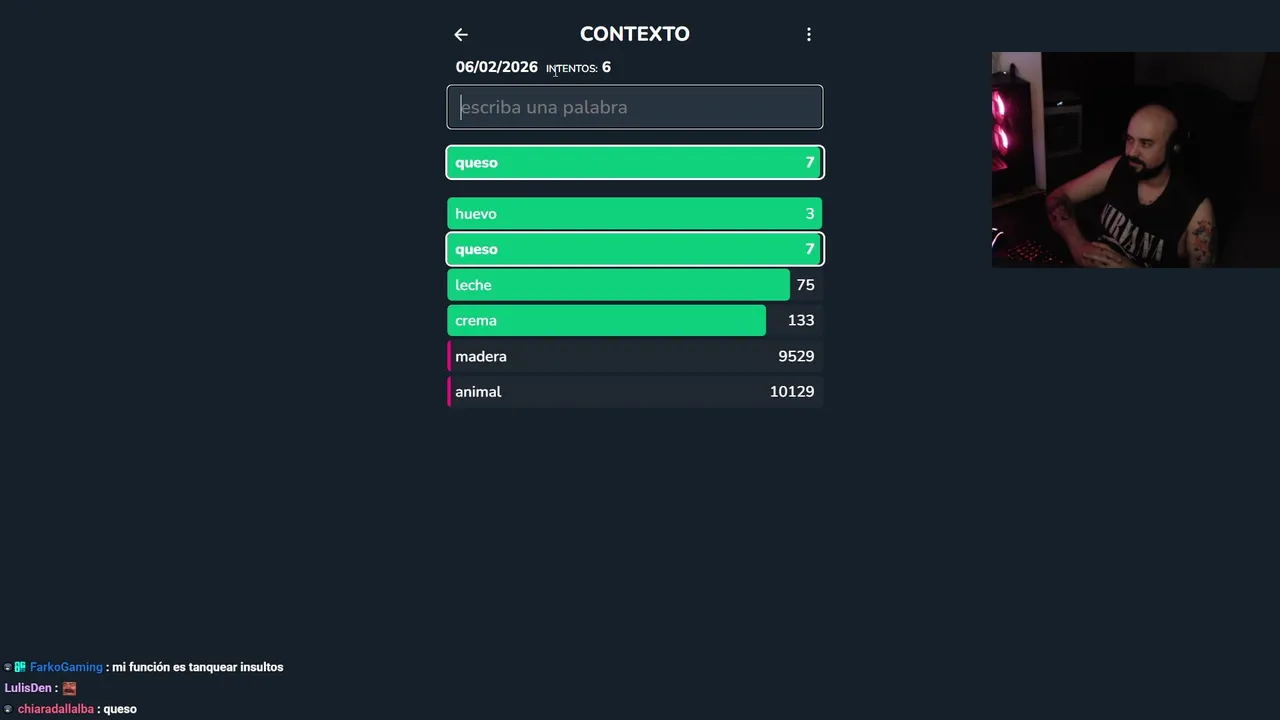Image resolution: width=1280 pixels, height=720 pixels.
Task: Click the queso row beneath huevo
Action: pyautogui.click(x=635, y=249)
